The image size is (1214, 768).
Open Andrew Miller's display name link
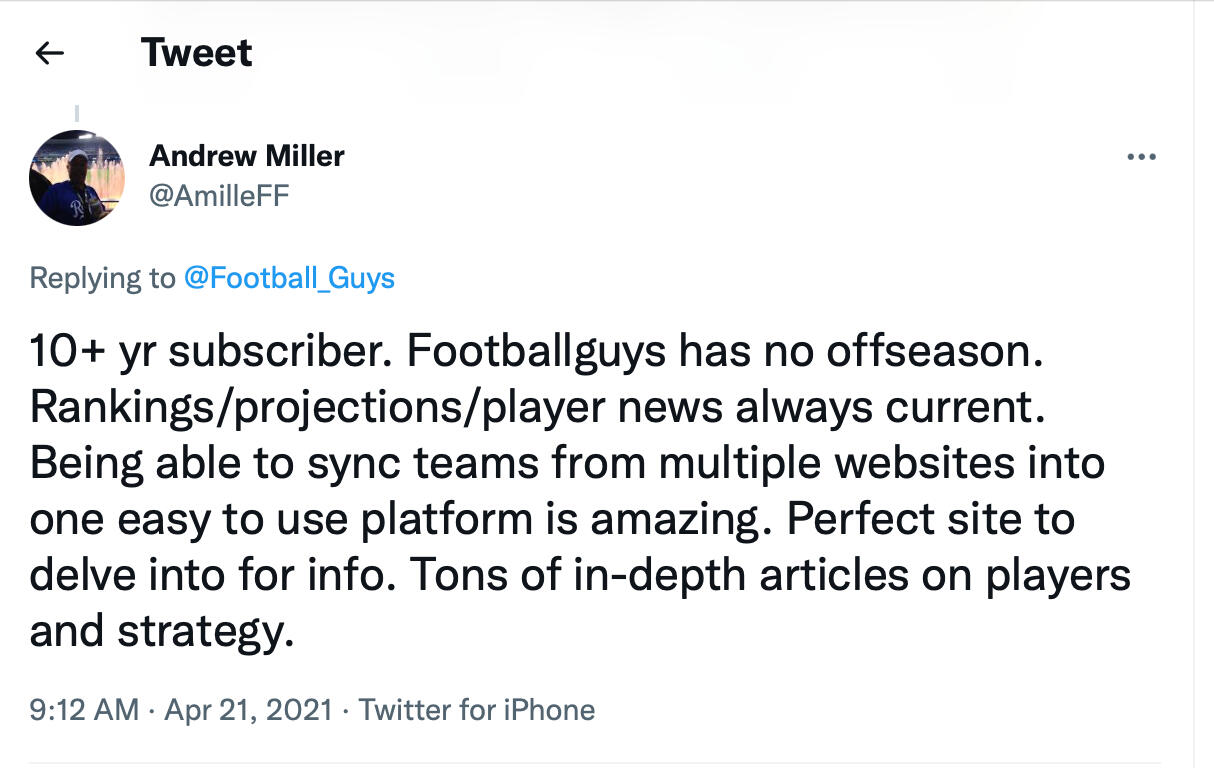click(x=246, y=156)
